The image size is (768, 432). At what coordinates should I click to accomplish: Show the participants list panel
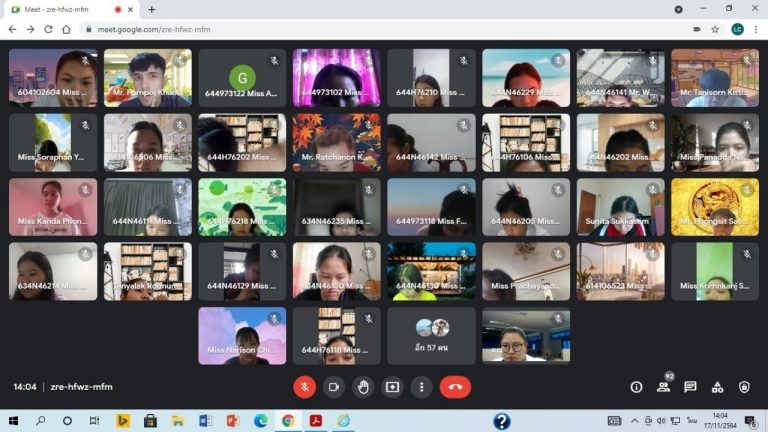click(x=663, y=387)
